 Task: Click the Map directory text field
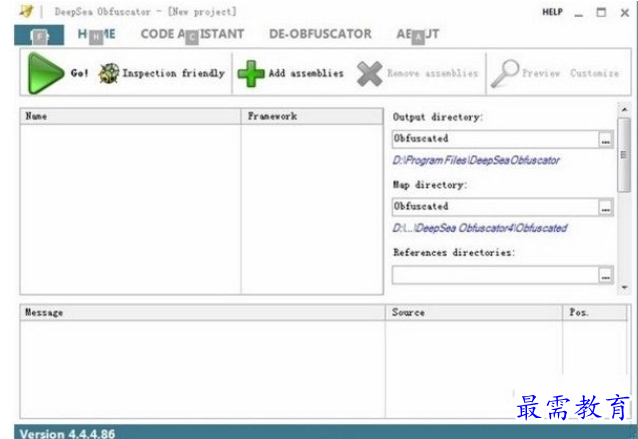tap(495, 207)
